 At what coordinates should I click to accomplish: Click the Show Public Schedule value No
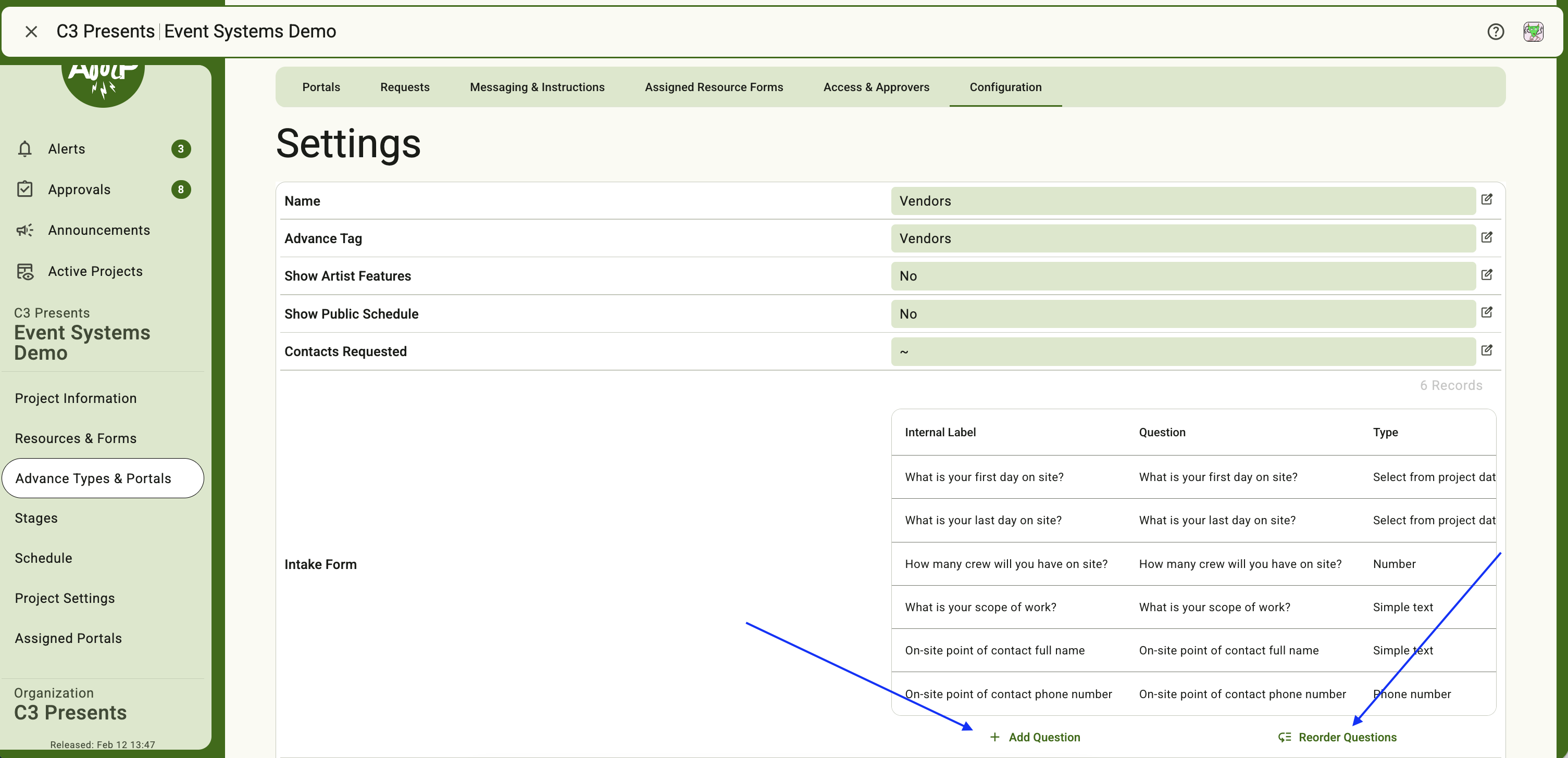[1183, 314]
